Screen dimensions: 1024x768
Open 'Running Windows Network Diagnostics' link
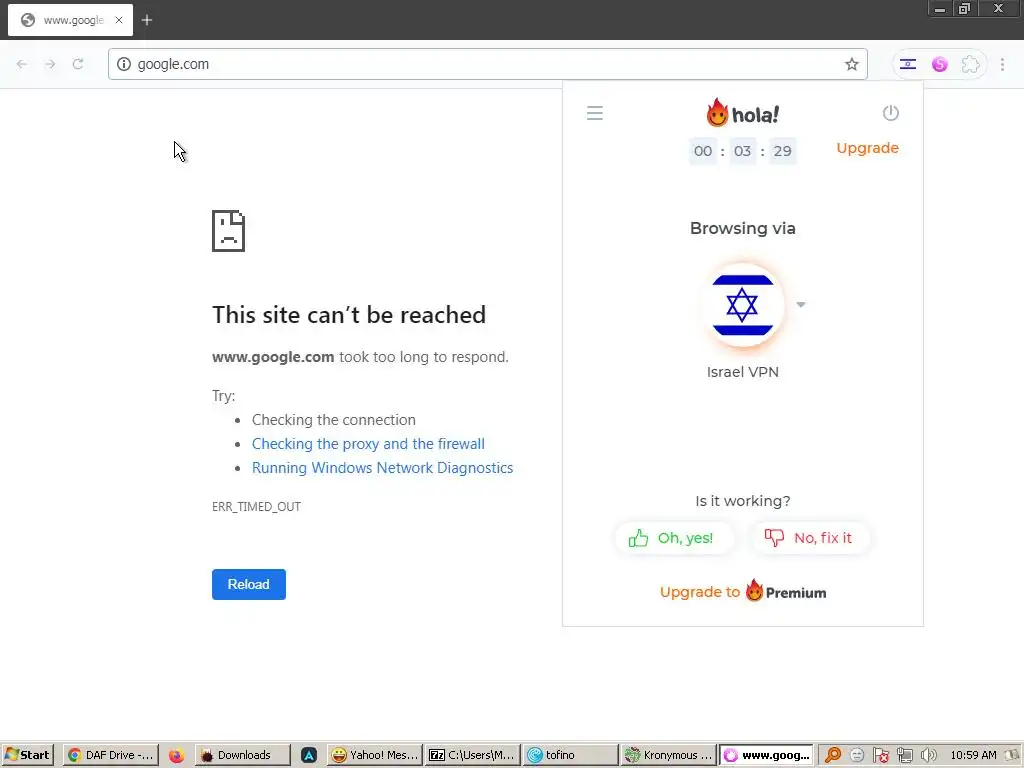(x=383, y=468)
